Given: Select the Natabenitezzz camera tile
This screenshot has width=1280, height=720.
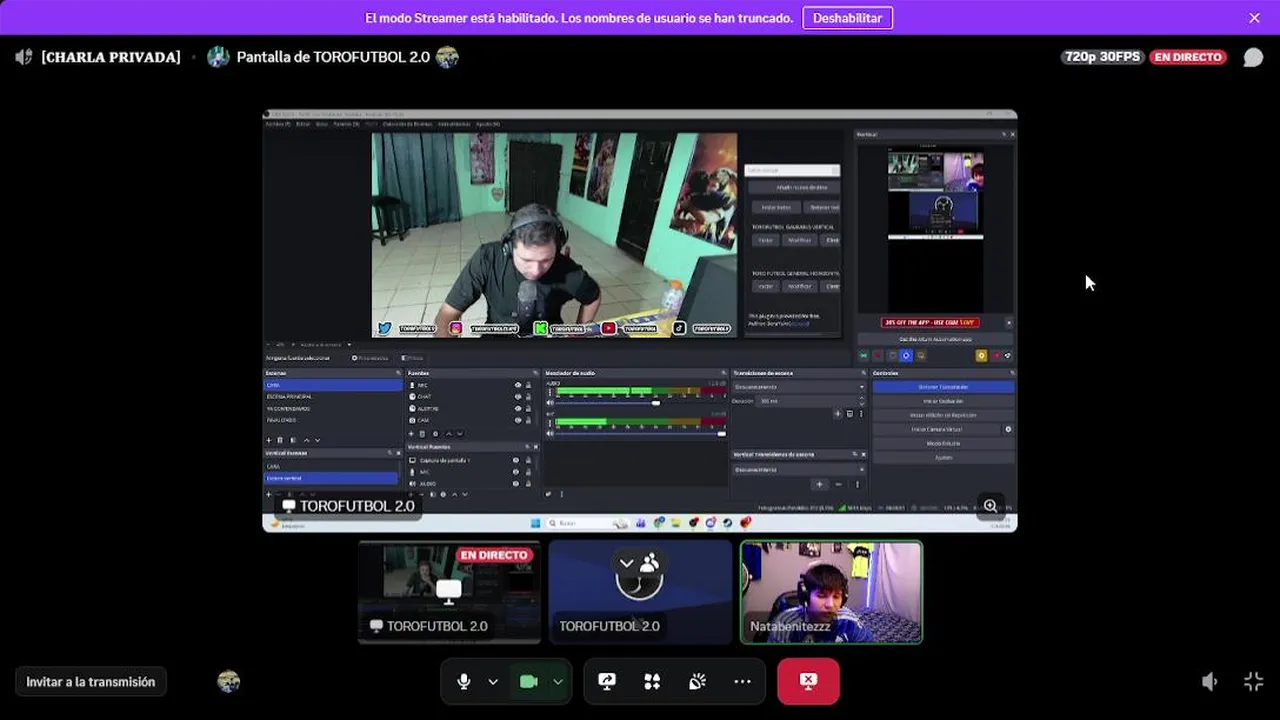Looking at the screenshot, I should coord(831,592).
